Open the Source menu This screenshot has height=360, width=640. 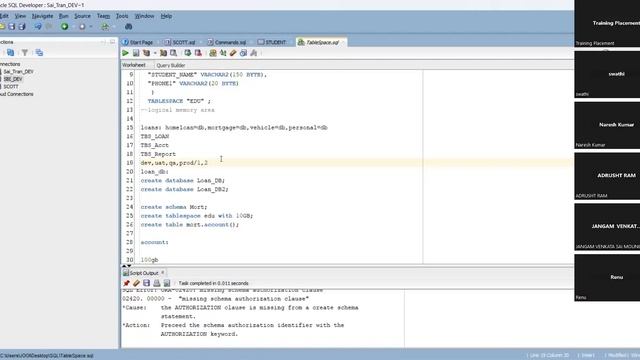[x=82, y=16]
